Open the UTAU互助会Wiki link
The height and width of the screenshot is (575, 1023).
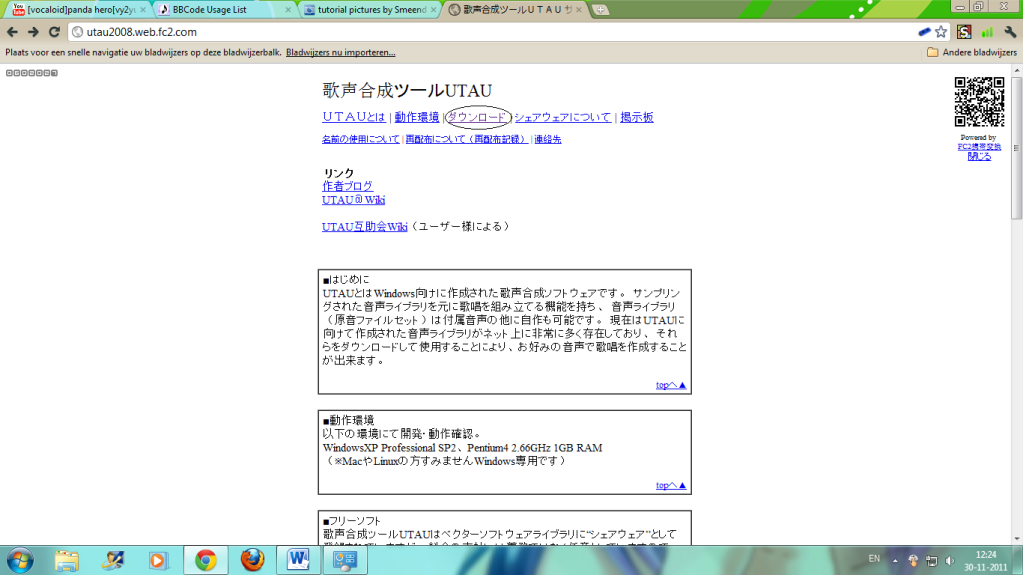point(364,226)
